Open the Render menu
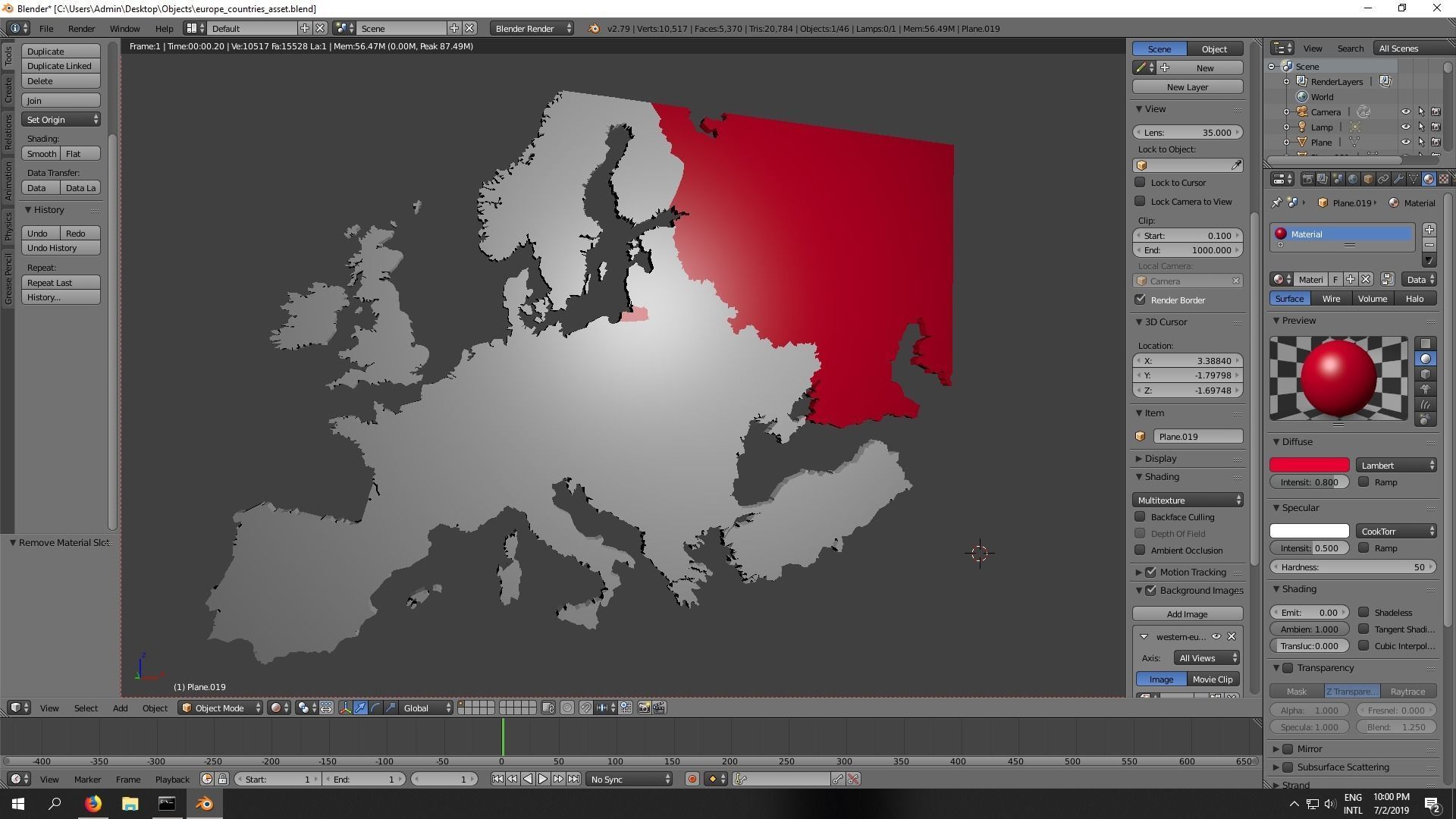This screenshot has height=819, width=1456. pyautogui.click(x=81, y=28)
